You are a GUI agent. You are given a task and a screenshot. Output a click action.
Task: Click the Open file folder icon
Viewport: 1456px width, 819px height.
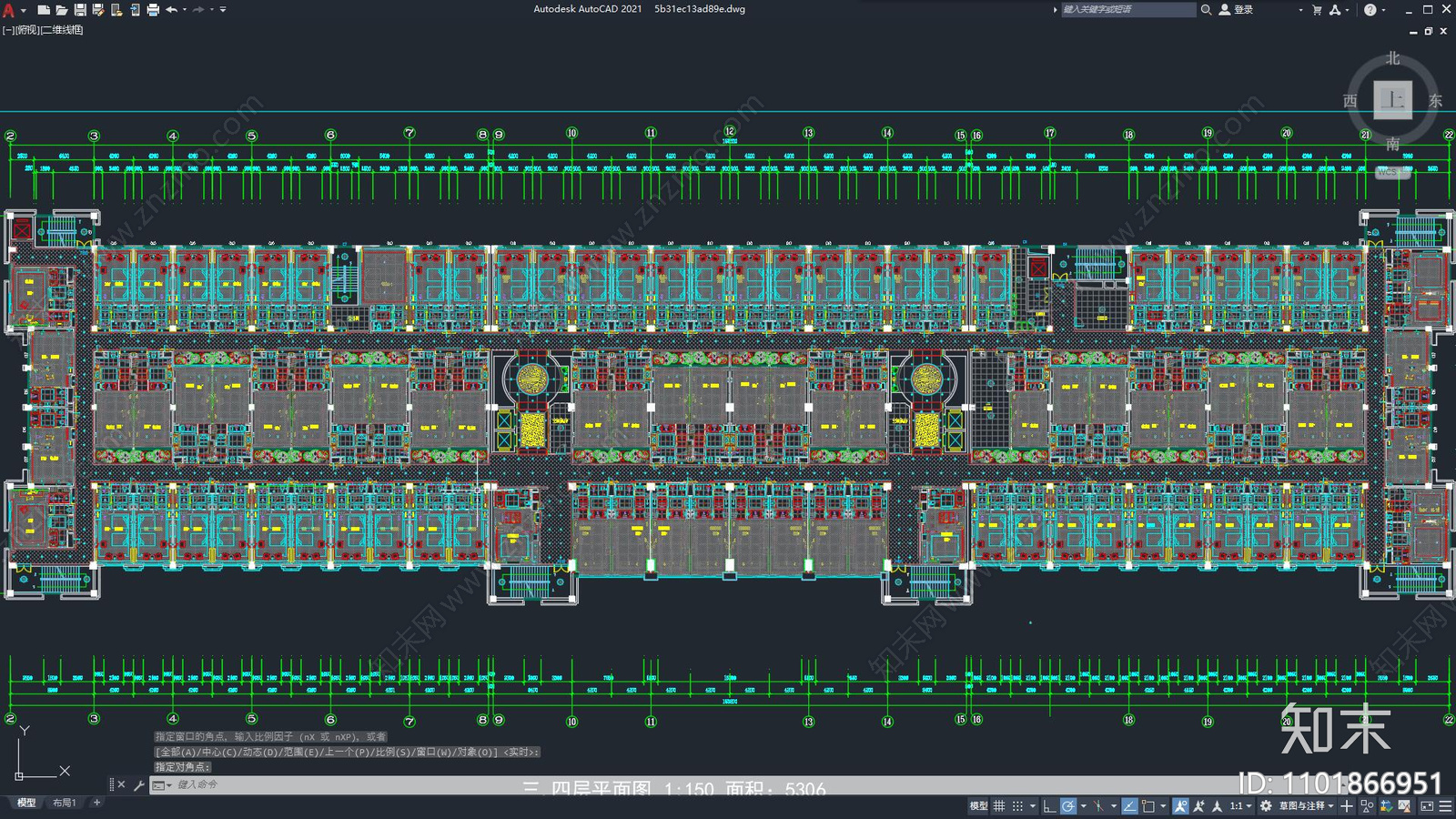[62, 10]
